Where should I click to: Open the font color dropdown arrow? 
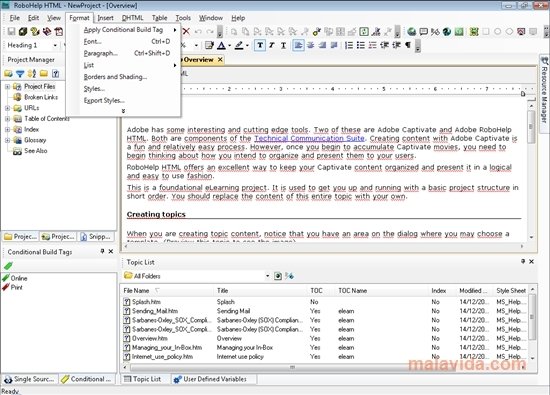230,45
